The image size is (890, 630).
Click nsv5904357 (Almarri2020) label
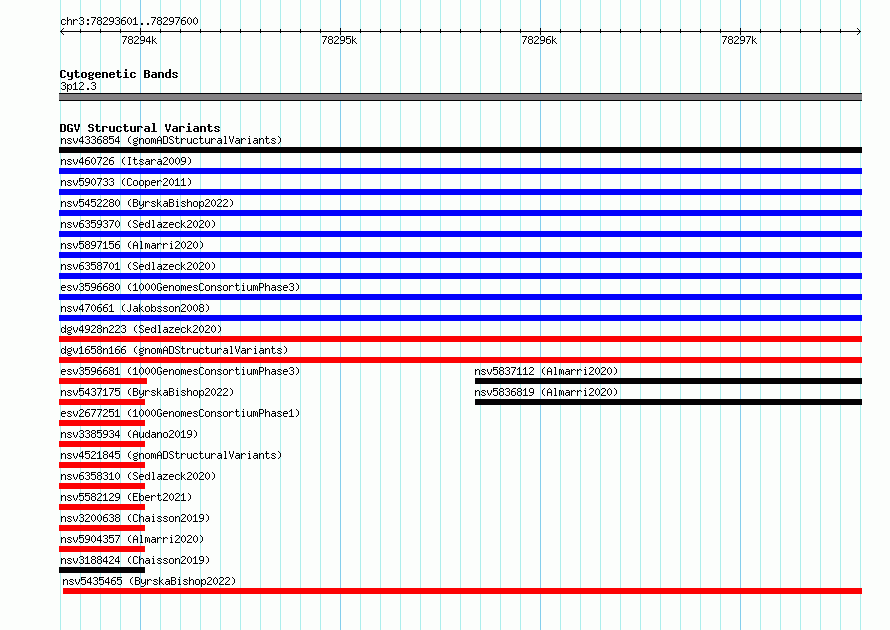(132, 539)
